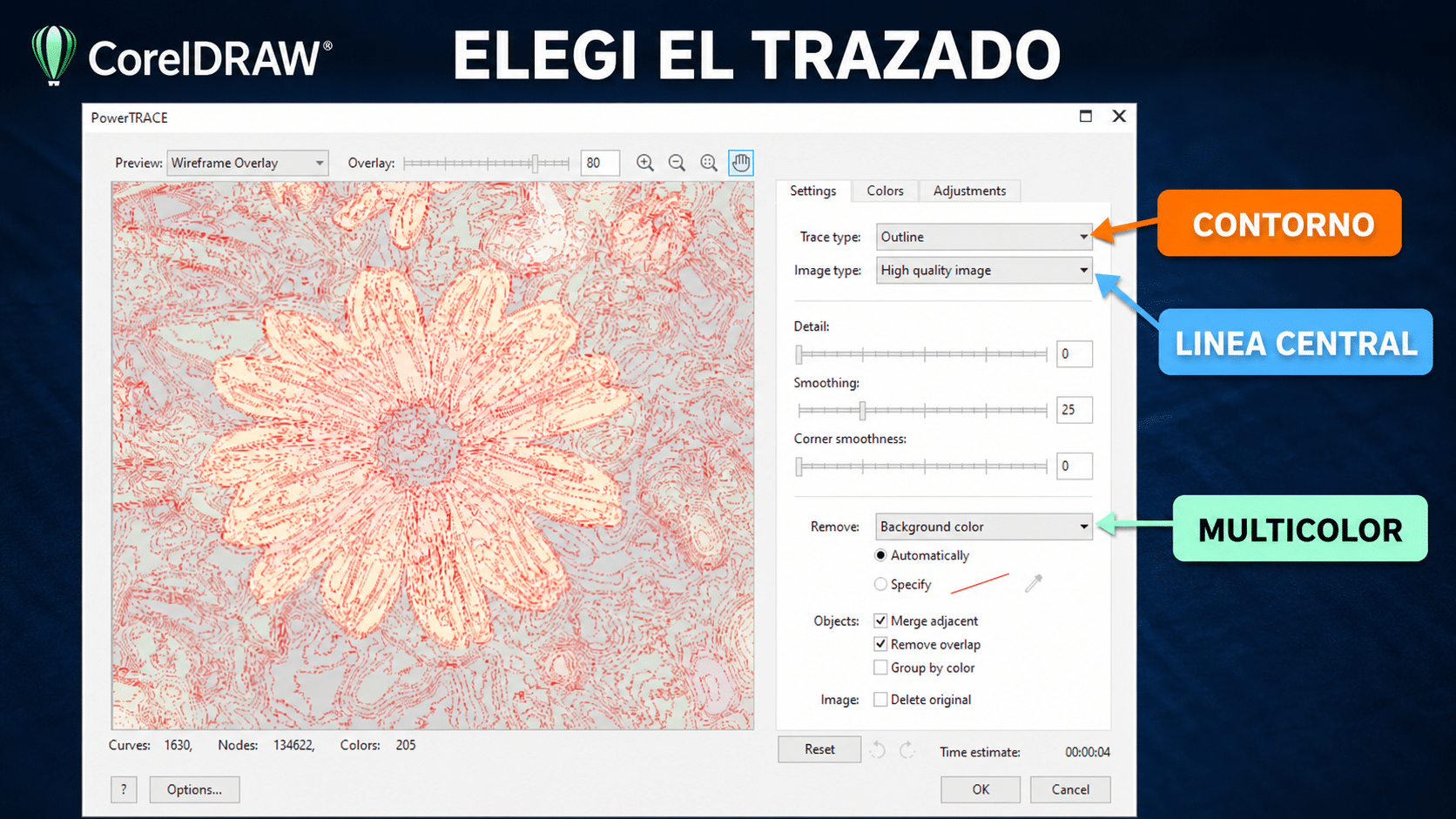Screen dimensions: 1456x819
Task: Click the Smoothing slider track
Action: (922, 410)
